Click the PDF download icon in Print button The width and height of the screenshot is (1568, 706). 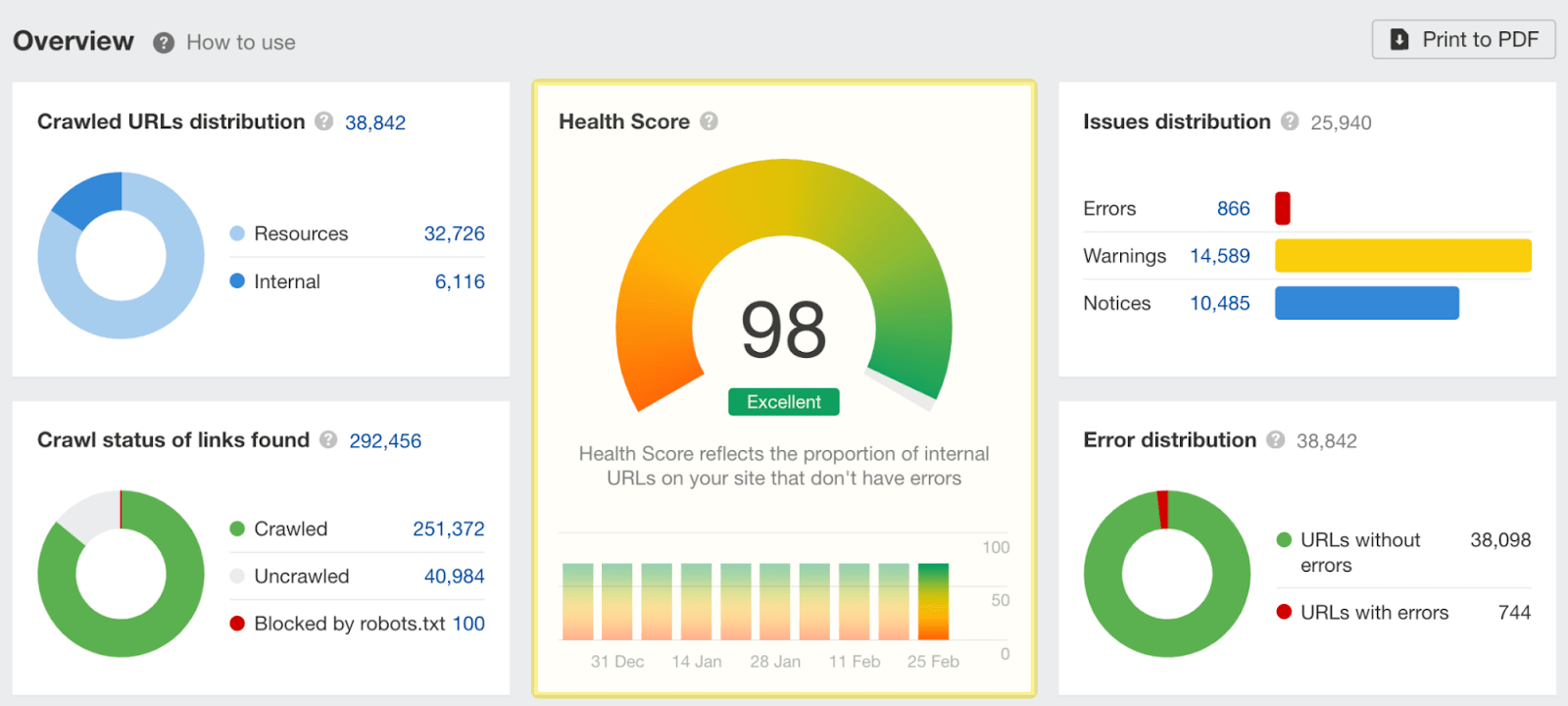coord(1399,39)
